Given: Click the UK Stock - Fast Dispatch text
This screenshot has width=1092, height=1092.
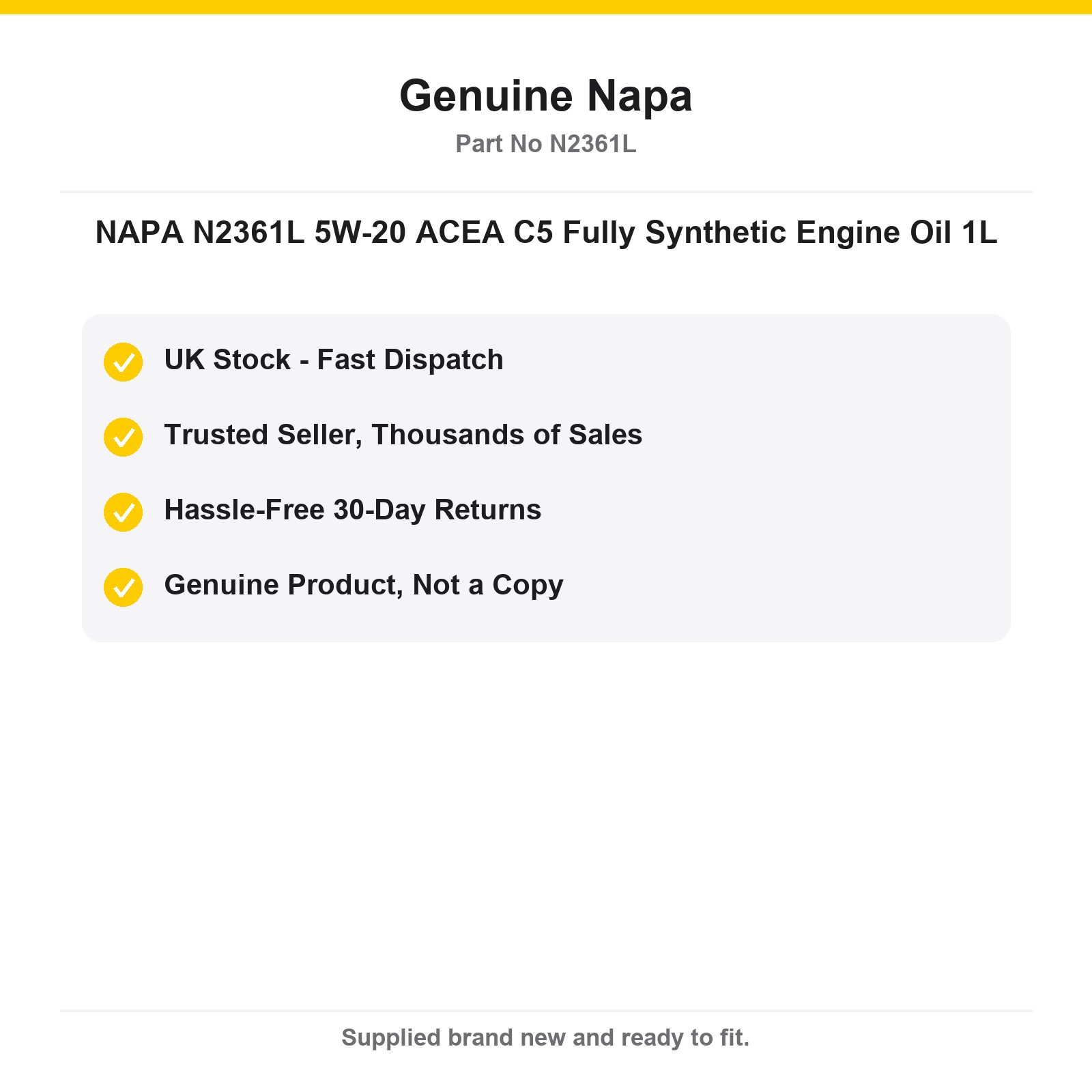Looking at the screenshot, I should click(x=334, y=360).
